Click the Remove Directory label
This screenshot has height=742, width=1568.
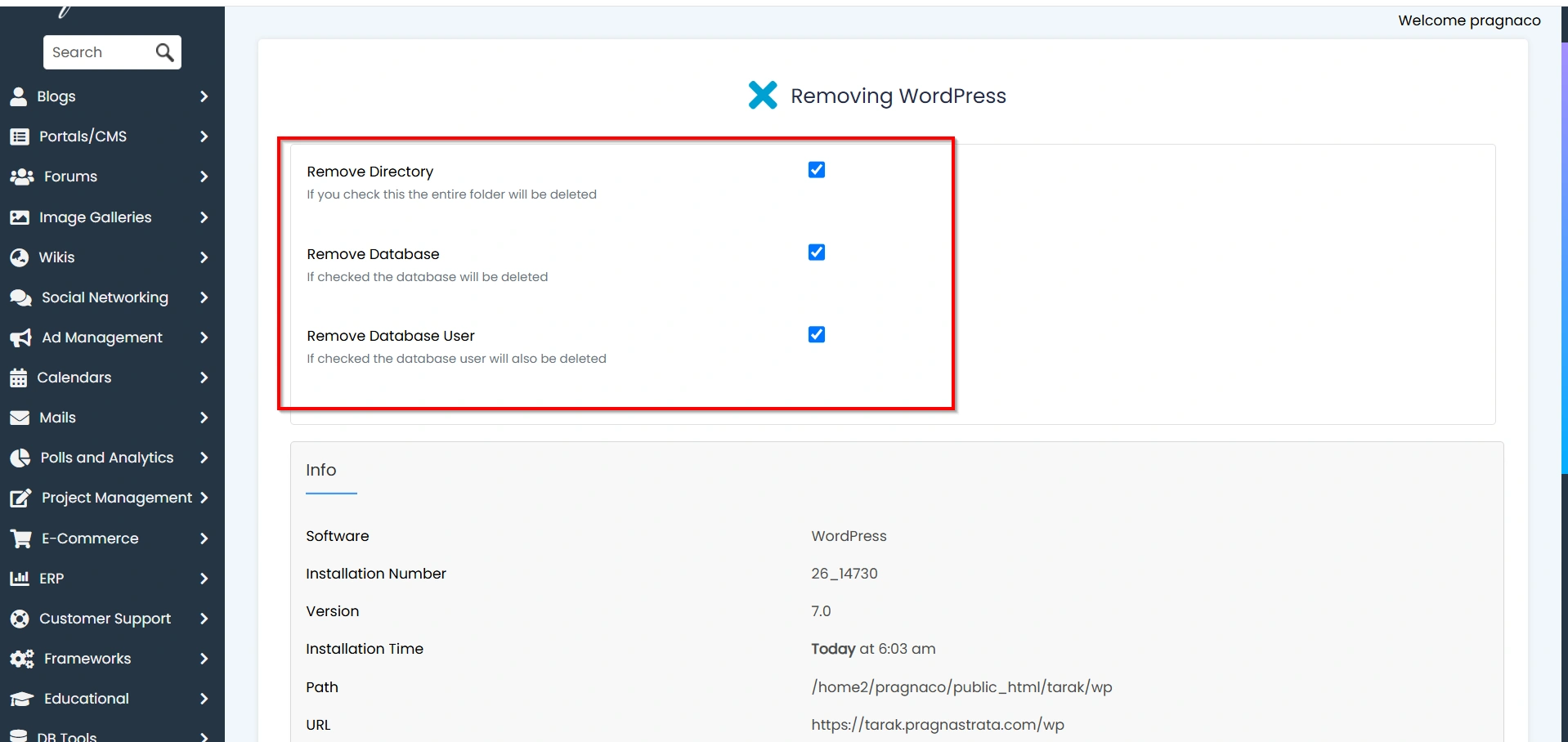[x=370, y=172]
